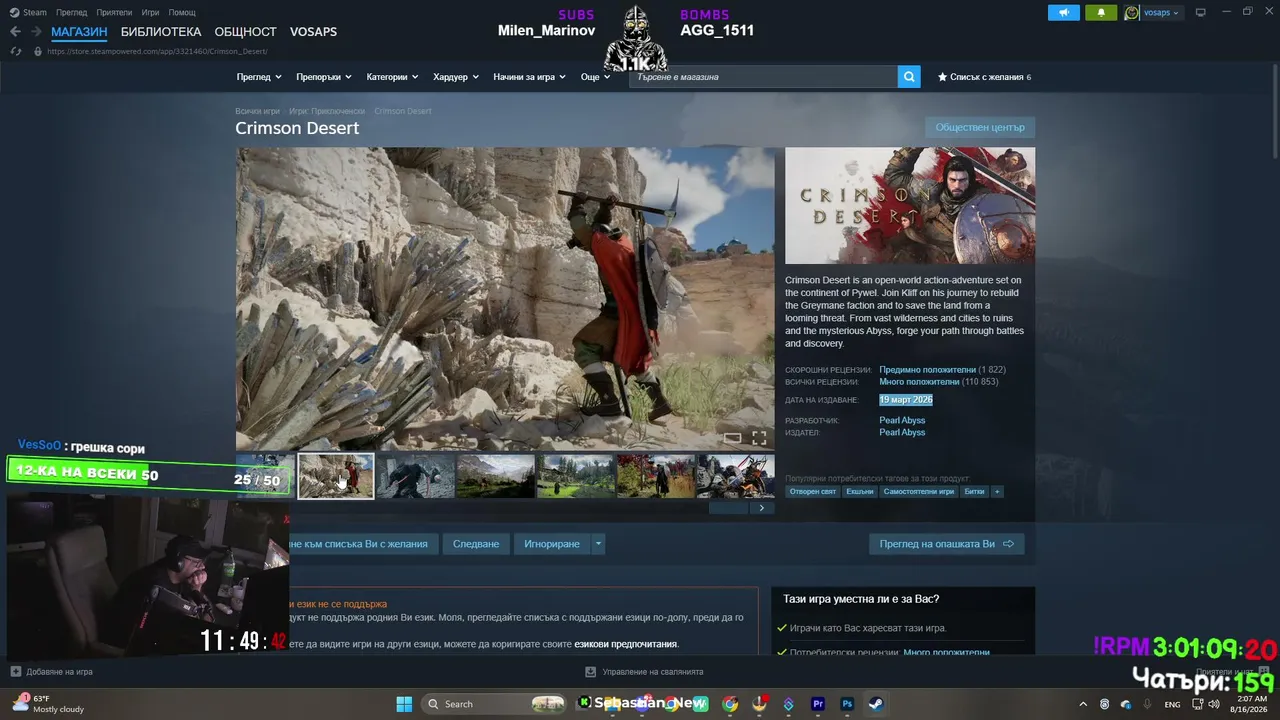Switch to the БИБЛИОТЕКА tab
This screenshot has width=1280, height=720.
click(x=161, y=32)
